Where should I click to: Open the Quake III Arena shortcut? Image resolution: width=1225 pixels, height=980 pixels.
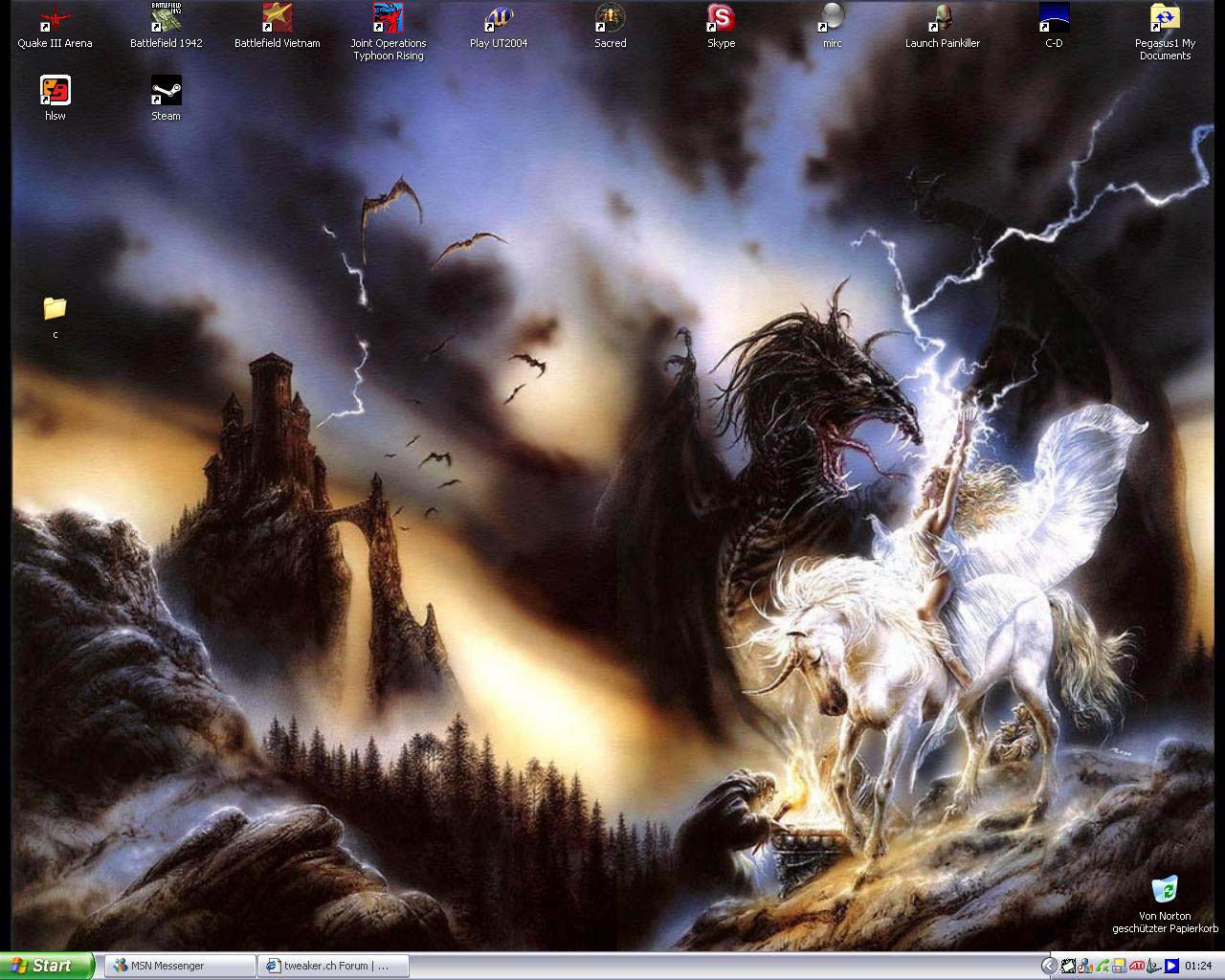point(55,19)
